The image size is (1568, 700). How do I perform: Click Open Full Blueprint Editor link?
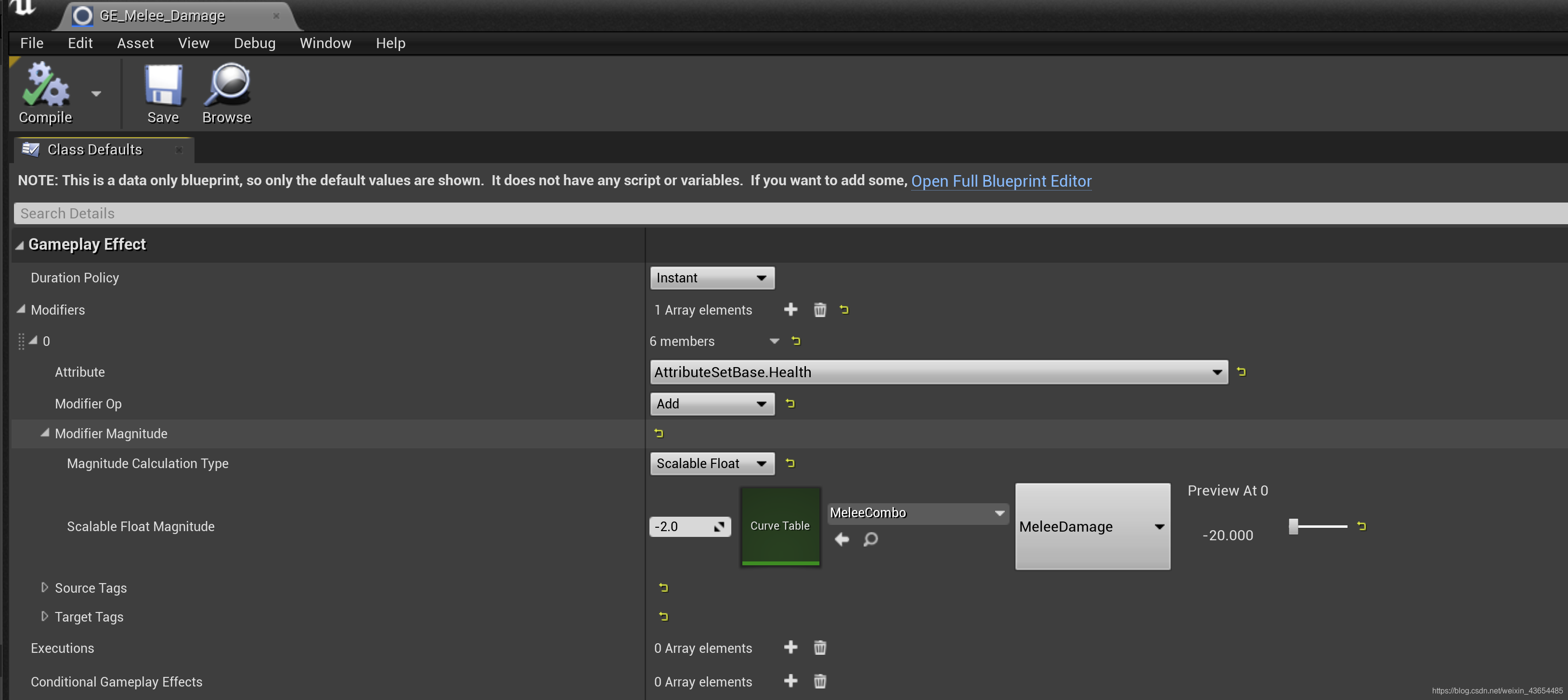(1001, 181)
